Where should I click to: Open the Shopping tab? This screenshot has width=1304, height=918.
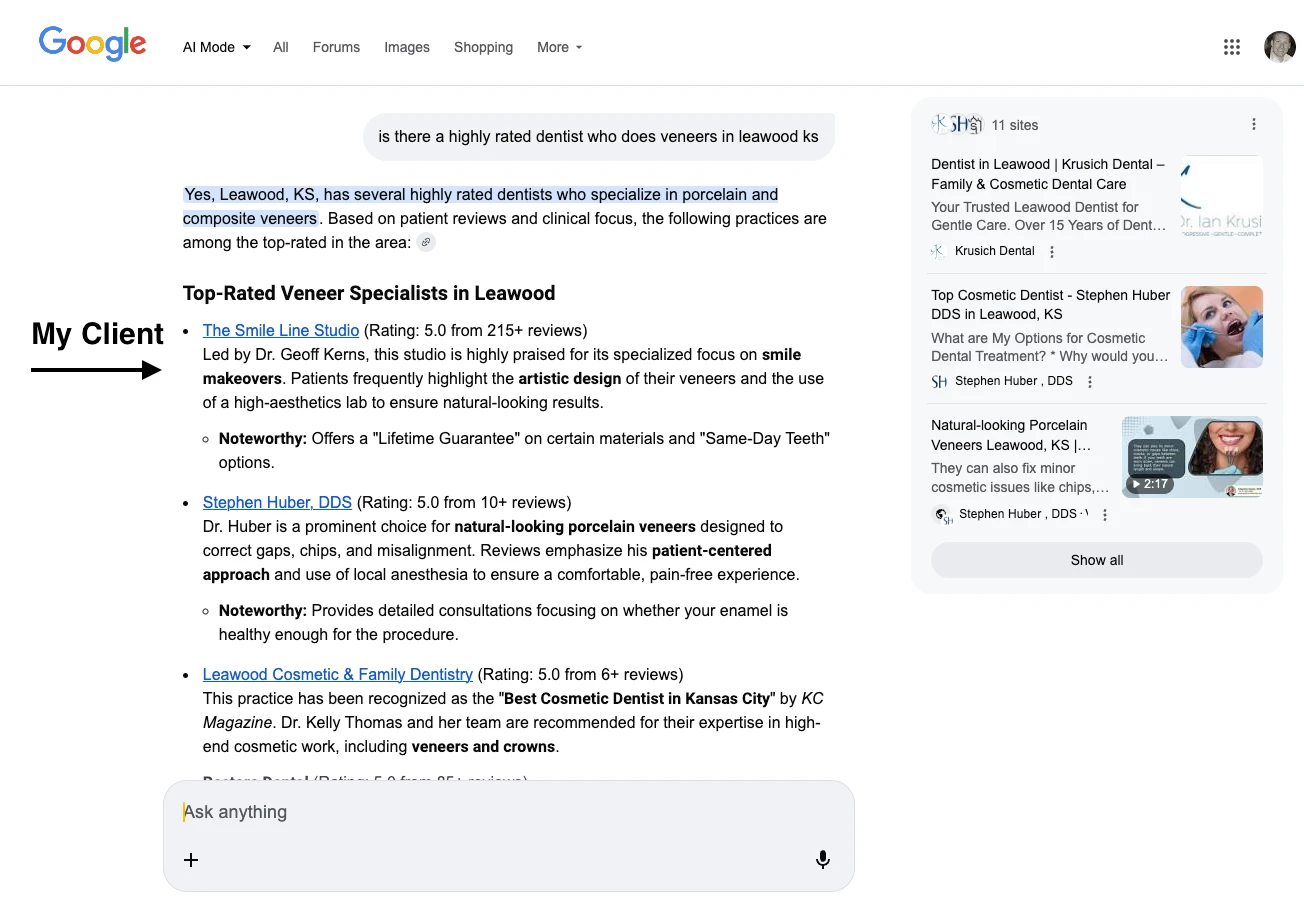click(483, 47)
